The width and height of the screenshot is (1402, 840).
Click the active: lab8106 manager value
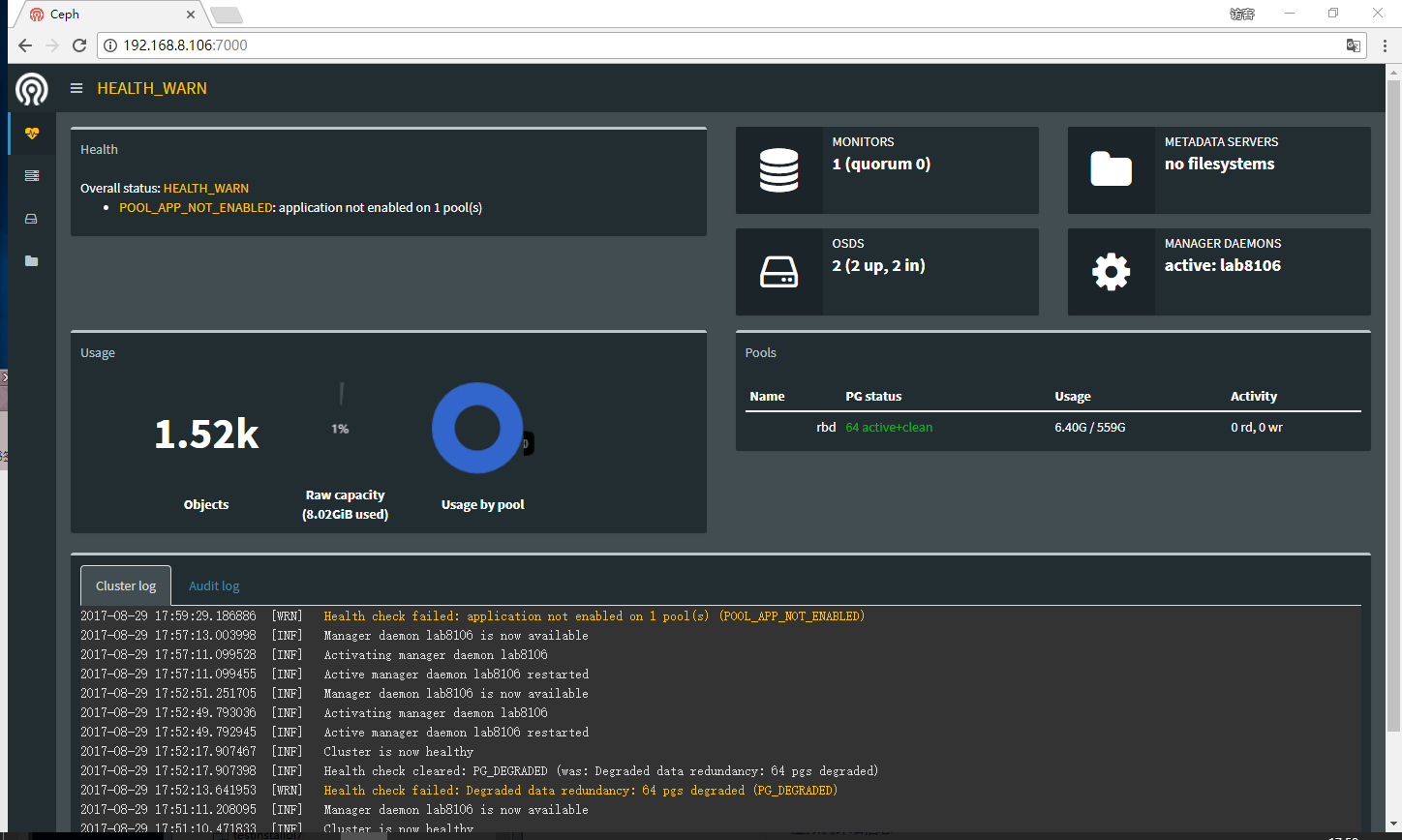point(1222,266)
